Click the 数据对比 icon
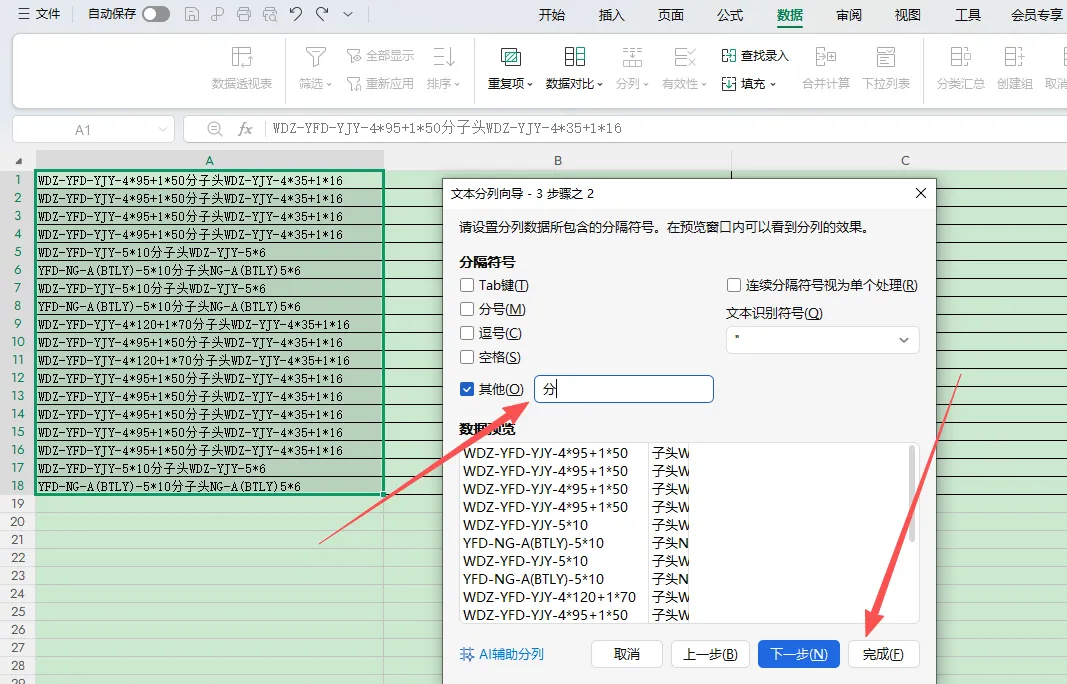Image resolution: width=1067 pixels, height=684 pixels. coord(574,56)
